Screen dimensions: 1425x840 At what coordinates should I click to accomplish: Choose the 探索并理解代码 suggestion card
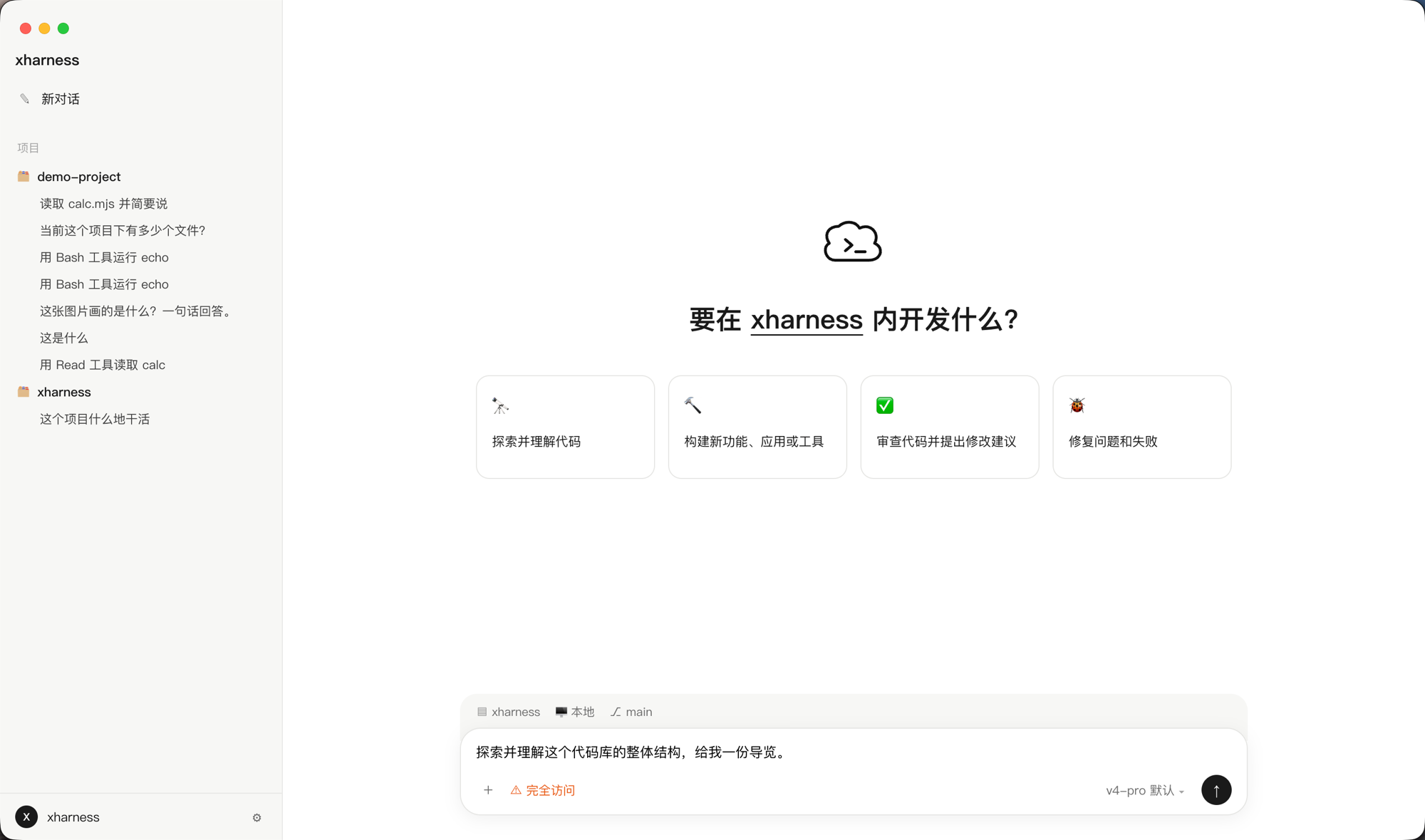pos(565,427)
